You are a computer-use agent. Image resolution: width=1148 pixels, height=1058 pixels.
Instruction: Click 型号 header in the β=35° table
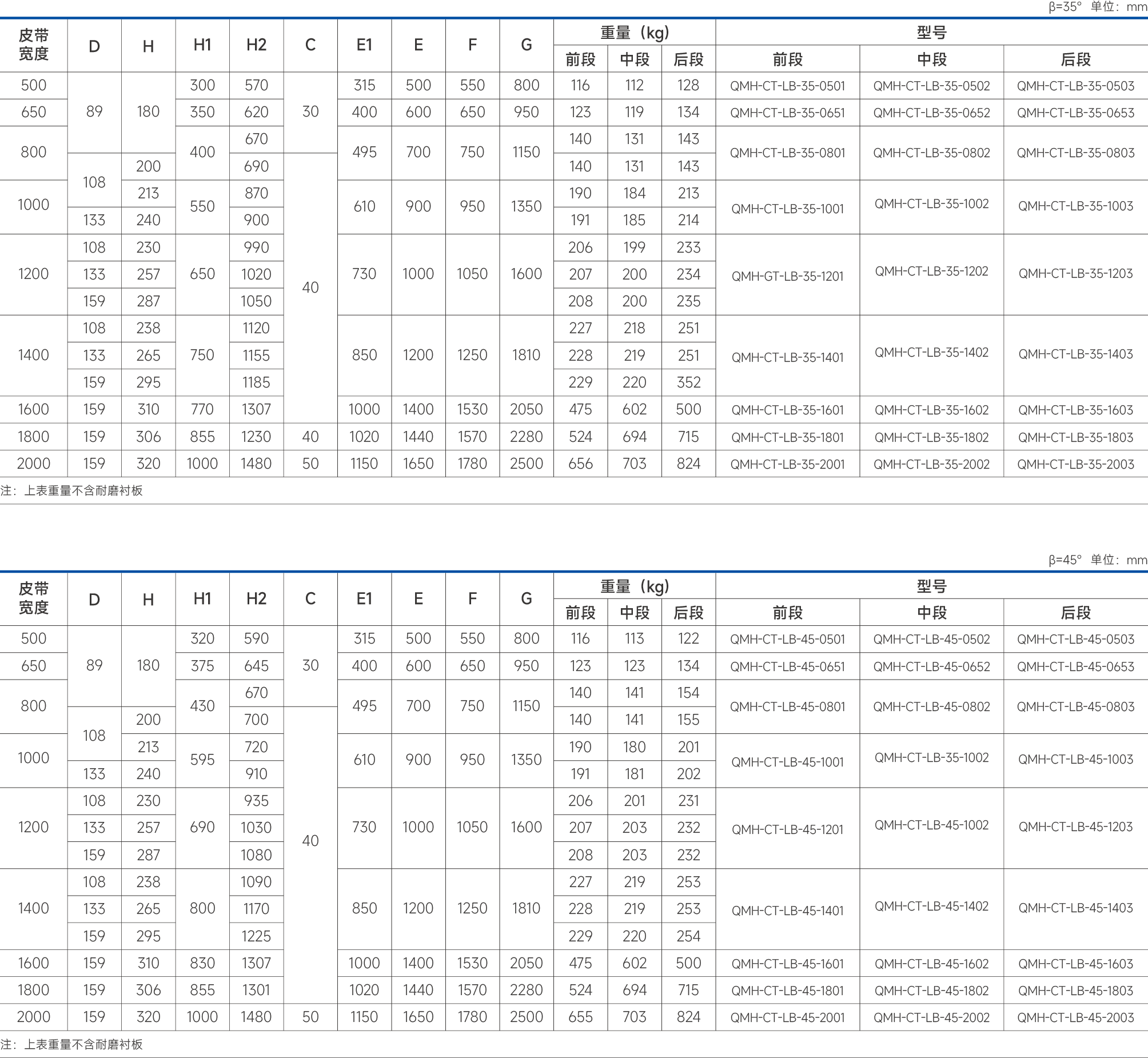click(931, 33)
